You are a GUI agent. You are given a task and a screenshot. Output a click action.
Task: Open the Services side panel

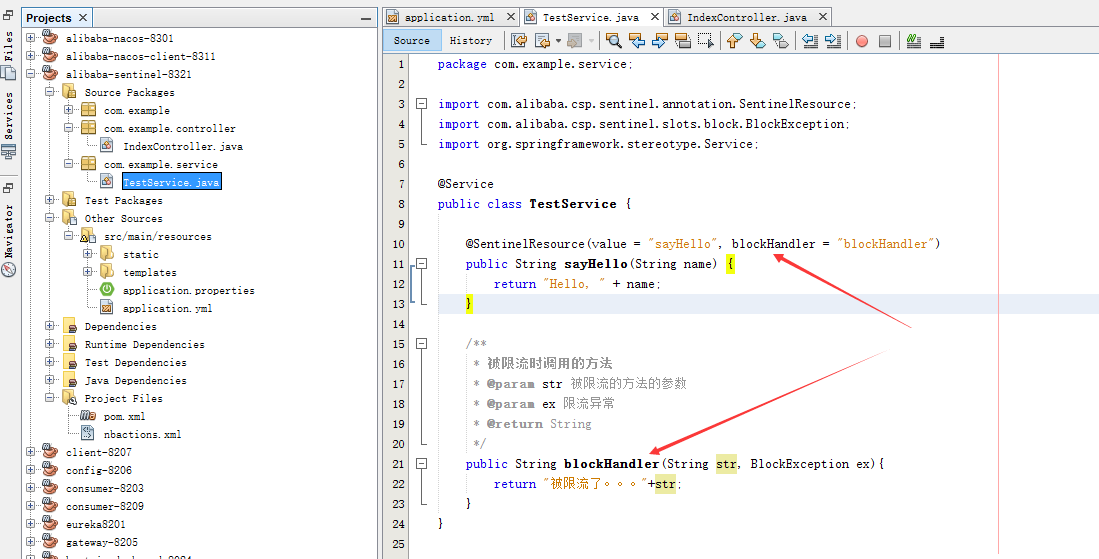click(x=8, y=125)
